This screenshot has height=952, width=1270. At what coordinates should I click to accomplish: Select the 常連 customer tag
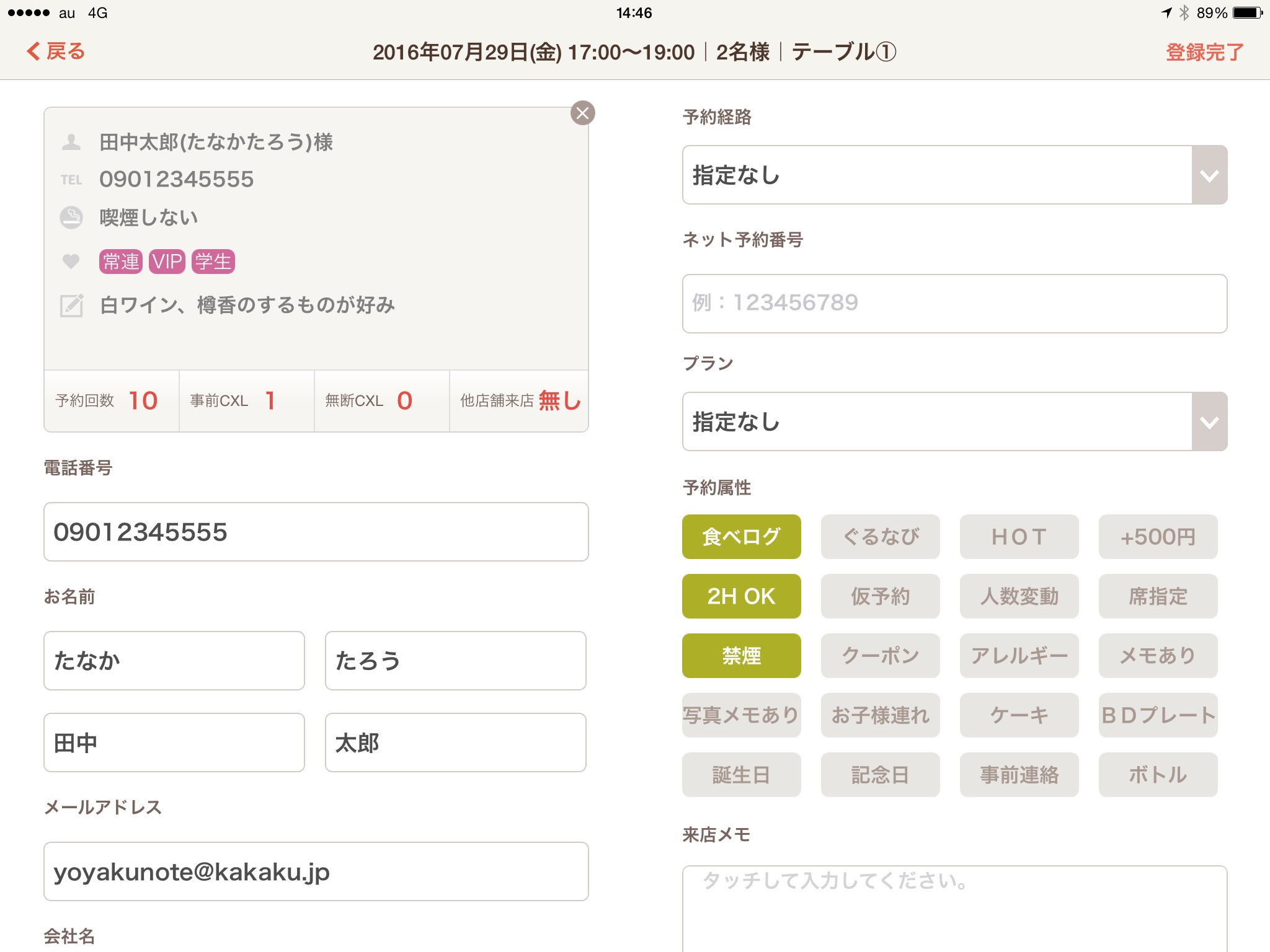point(121,262)
